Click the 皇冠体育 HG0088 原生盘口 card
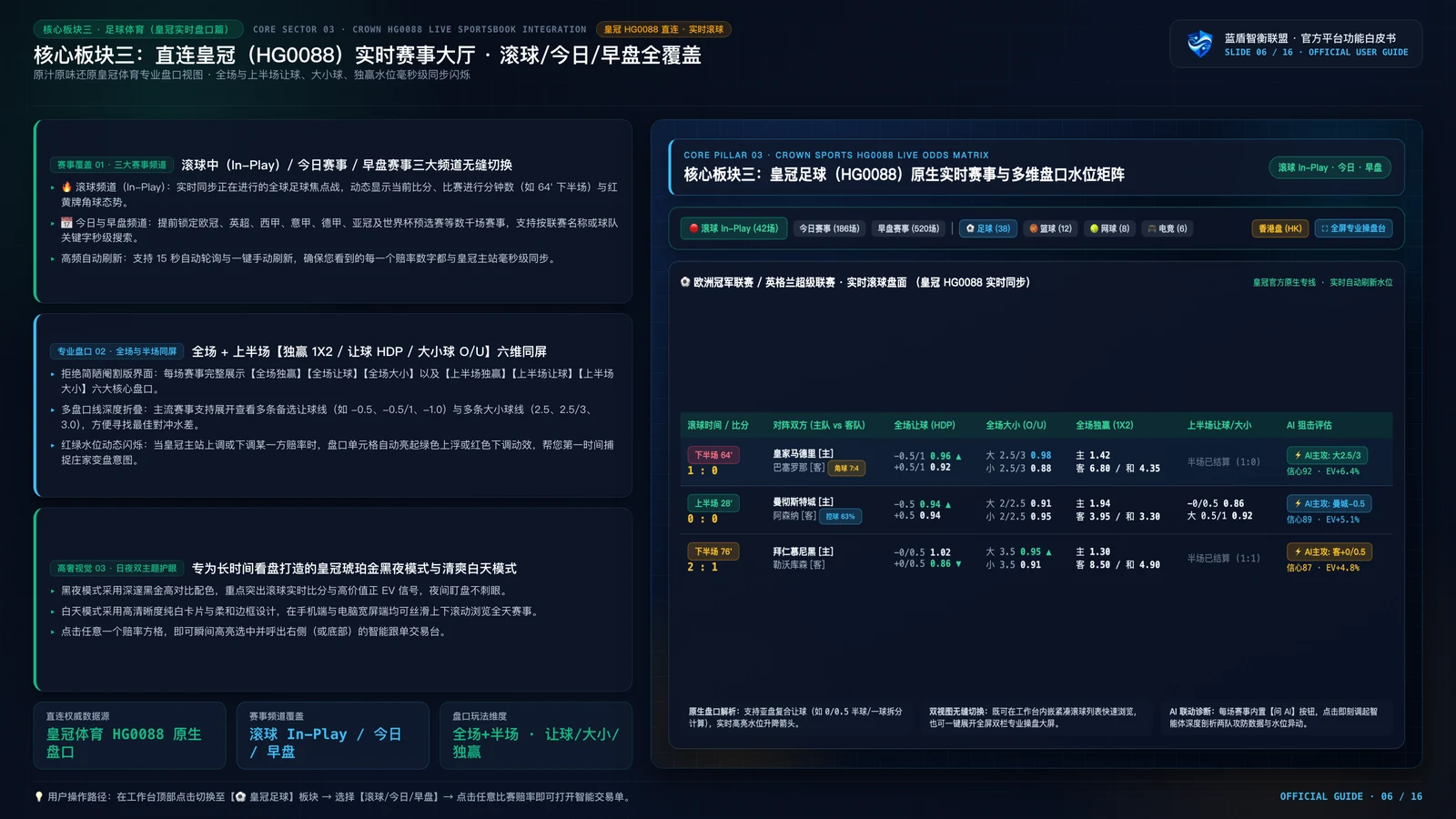The width and height of the screenshot is (1456, 819). pyautogui.click(x=130, y=735)
